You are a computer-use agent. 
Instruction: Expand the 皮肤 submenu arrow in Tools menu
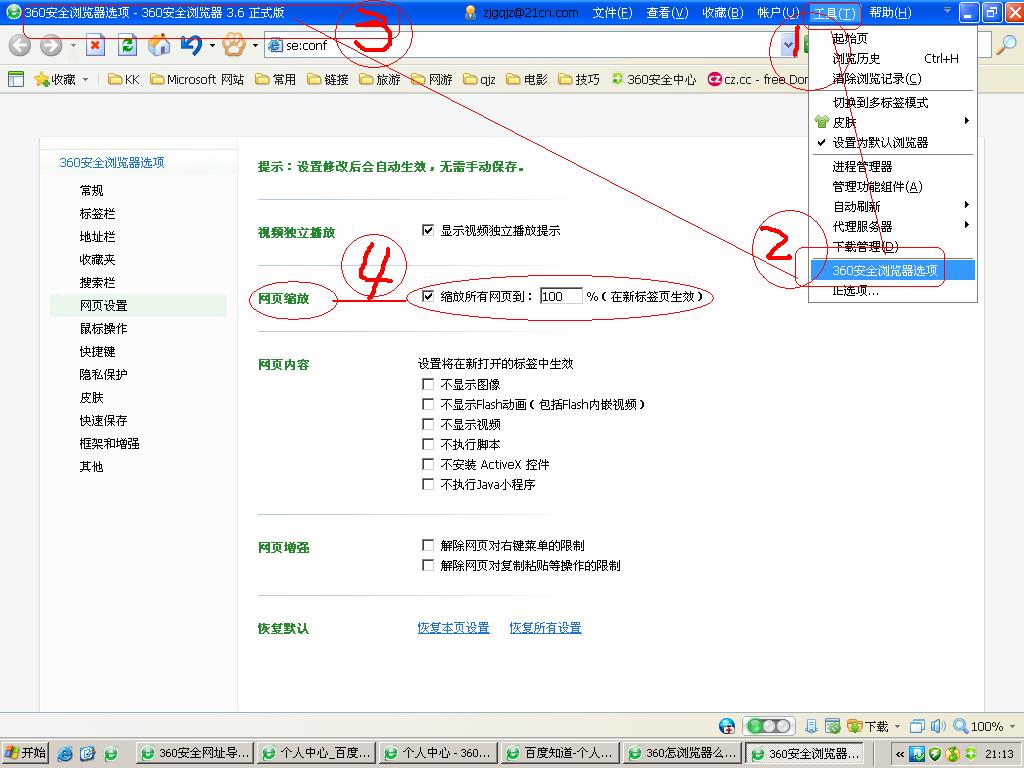pyautogui.click(x=967, y=121)
